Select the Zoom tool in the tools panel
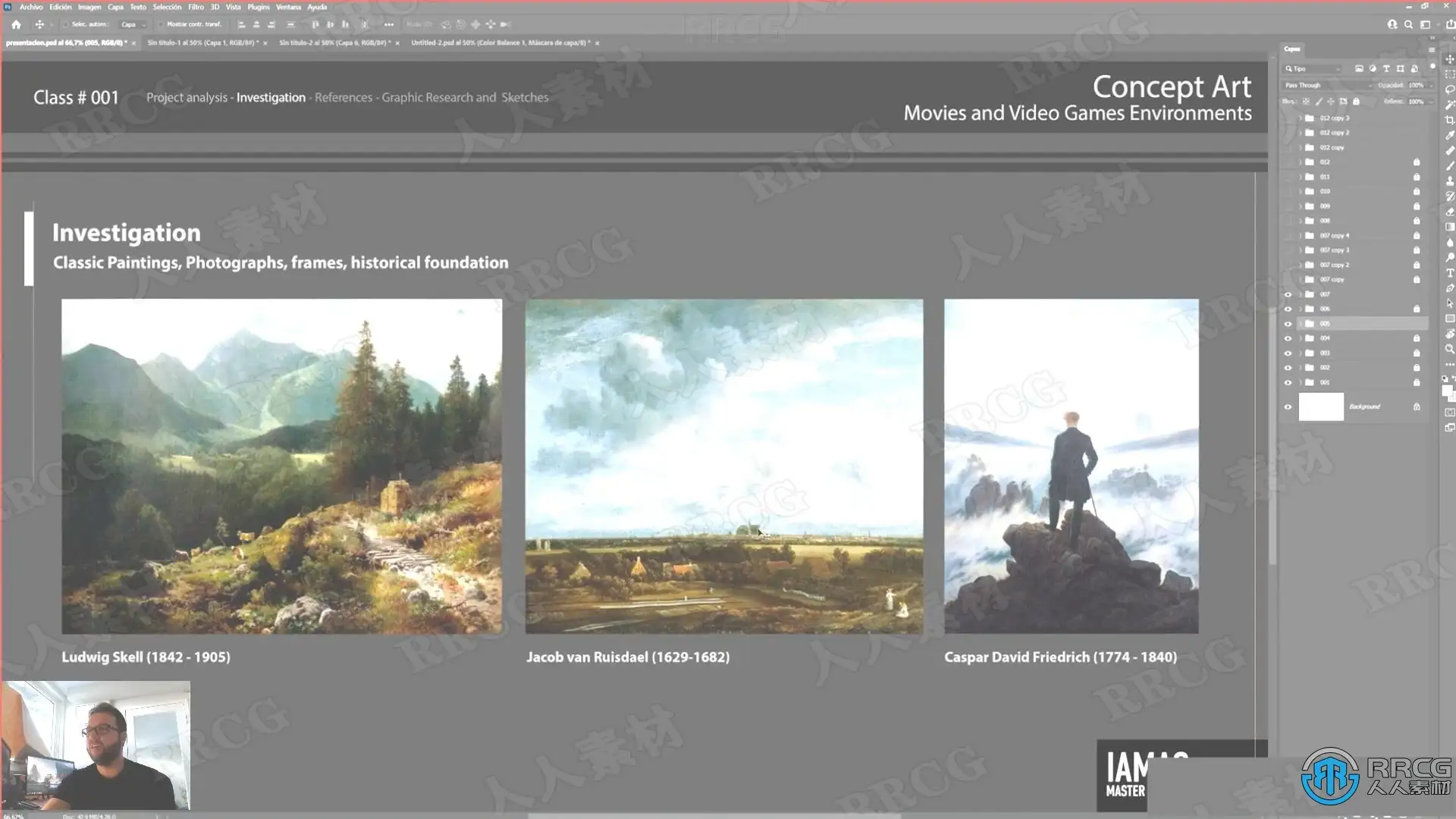Screen dimensions: 1456x819 pos(1450,349)
